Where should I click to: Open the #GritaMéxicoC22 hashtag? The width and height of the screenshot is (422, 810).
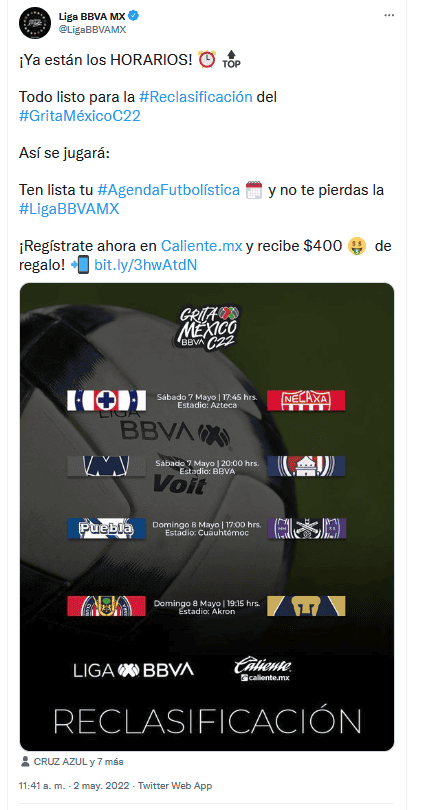click(x=80, y=116)
